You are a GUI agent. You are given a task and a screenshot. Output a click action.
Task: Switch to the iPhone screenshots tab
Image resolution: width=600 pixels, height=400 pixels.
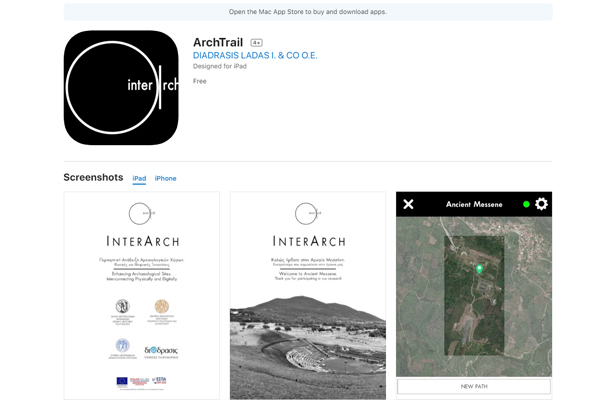(x=165, y=178)
